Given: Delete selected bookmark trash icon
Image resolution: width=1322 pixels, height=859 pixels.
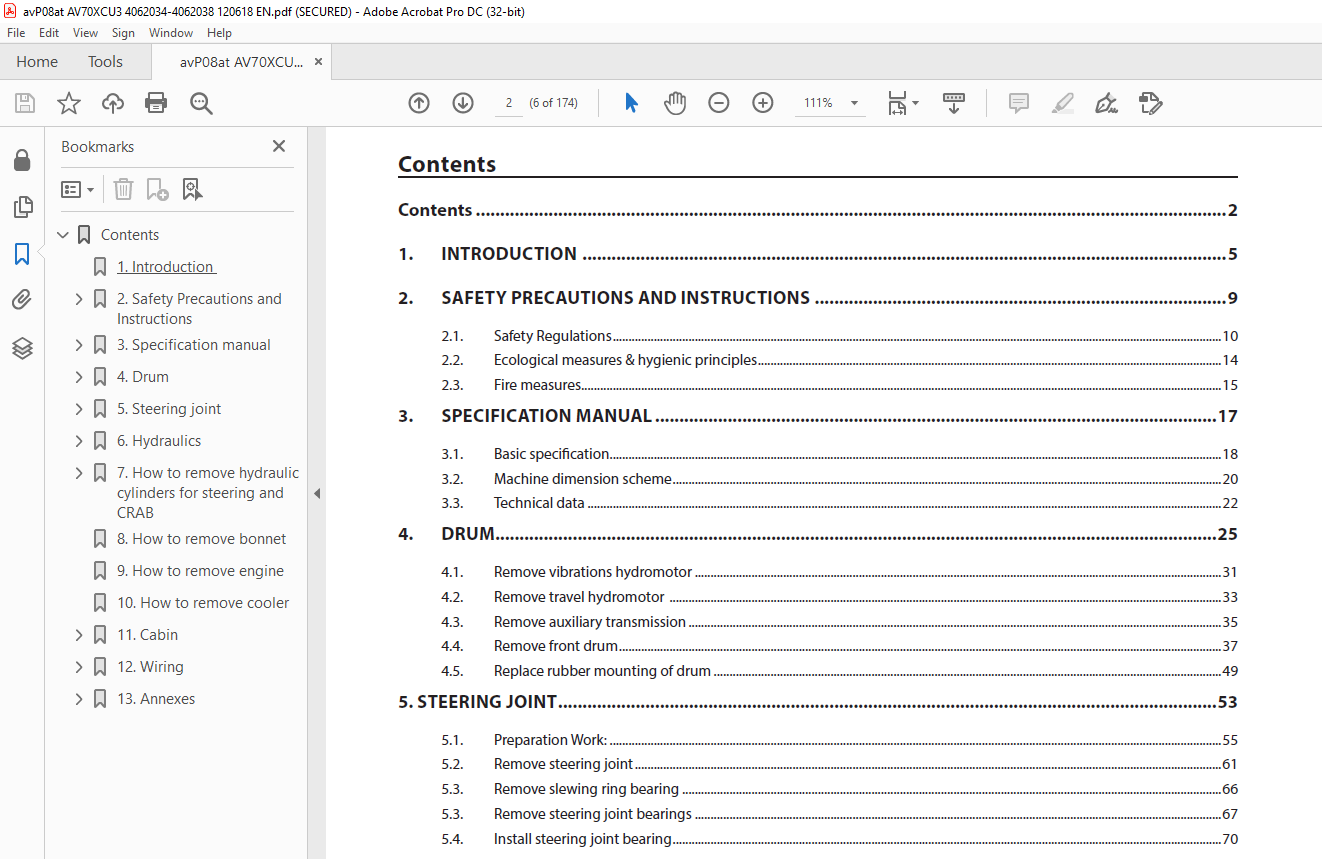Looking at the screenshot, I should point(123,189).
